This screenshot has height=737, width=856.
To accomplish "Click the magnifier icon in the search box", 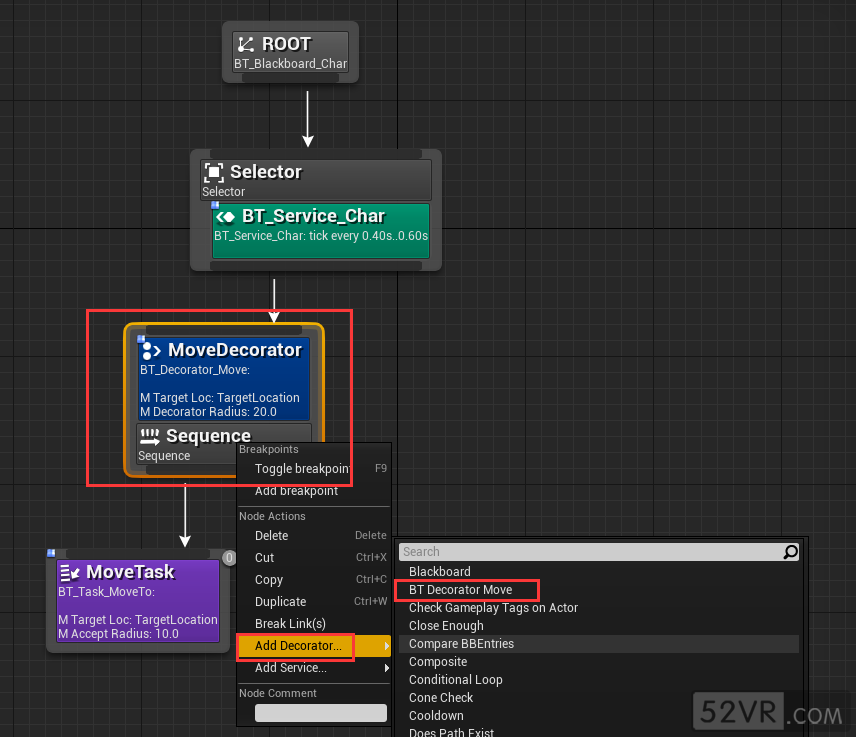I will pos(790,552).
